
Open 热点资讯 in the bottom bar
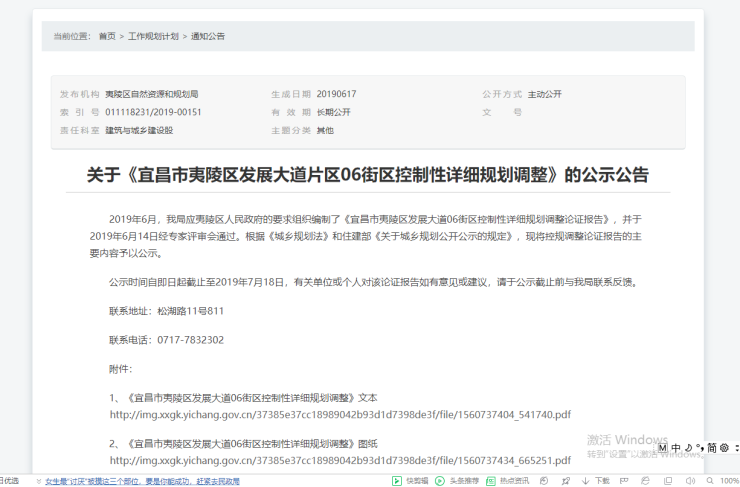[x=507, y=481]
